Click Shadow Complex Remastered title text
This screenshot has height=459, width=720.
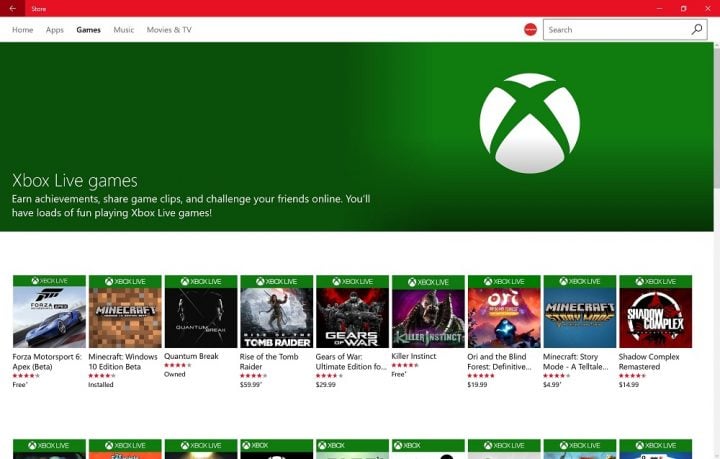649,362
